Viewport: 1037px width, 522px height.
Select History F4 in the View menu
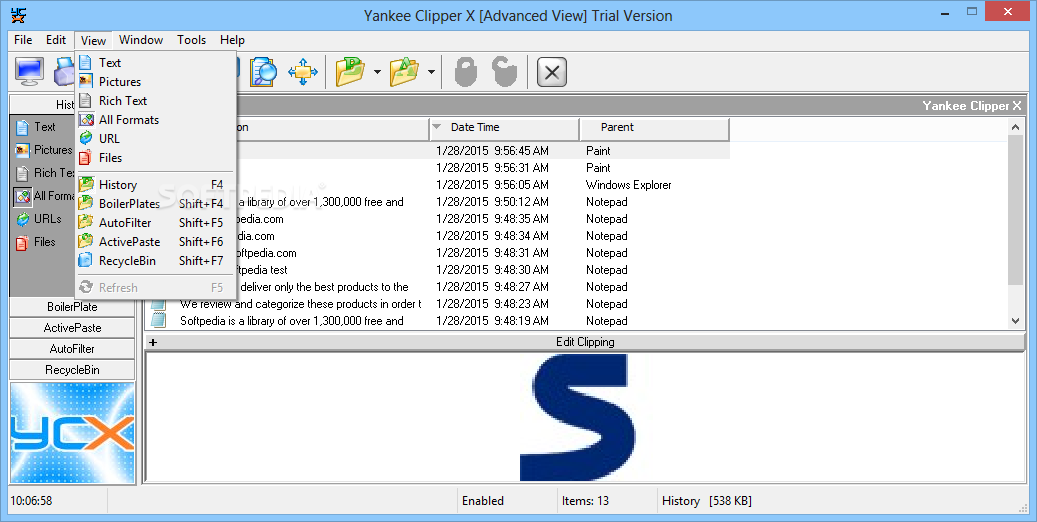click(x=155, y=185)
